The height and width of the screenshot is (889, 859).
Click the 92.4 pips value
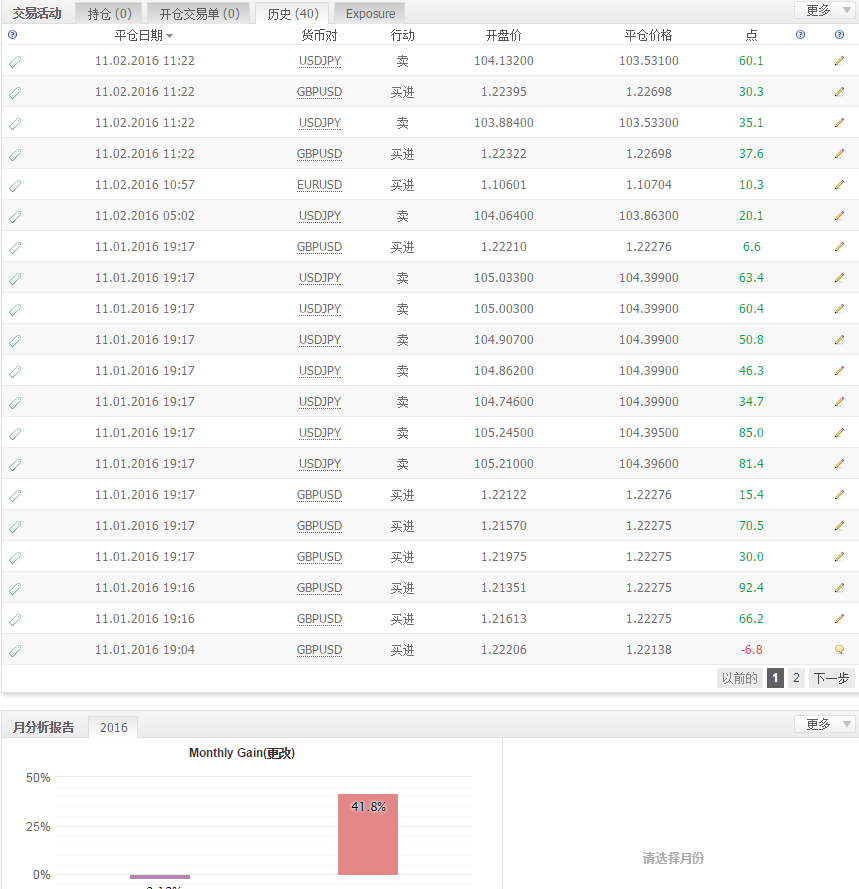751,588
